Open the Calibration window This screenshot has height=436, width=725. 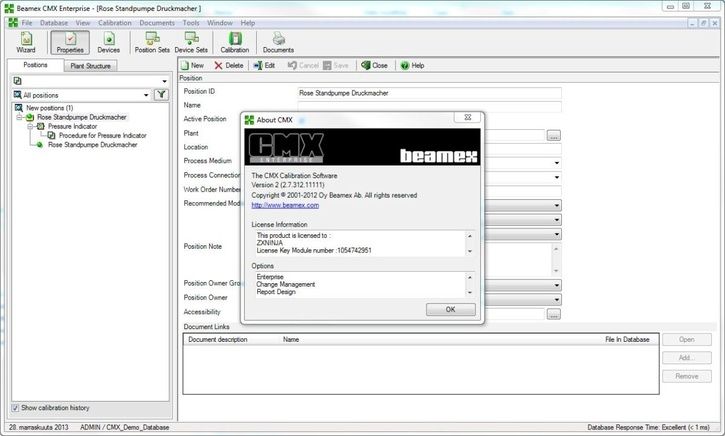(234, 43)
